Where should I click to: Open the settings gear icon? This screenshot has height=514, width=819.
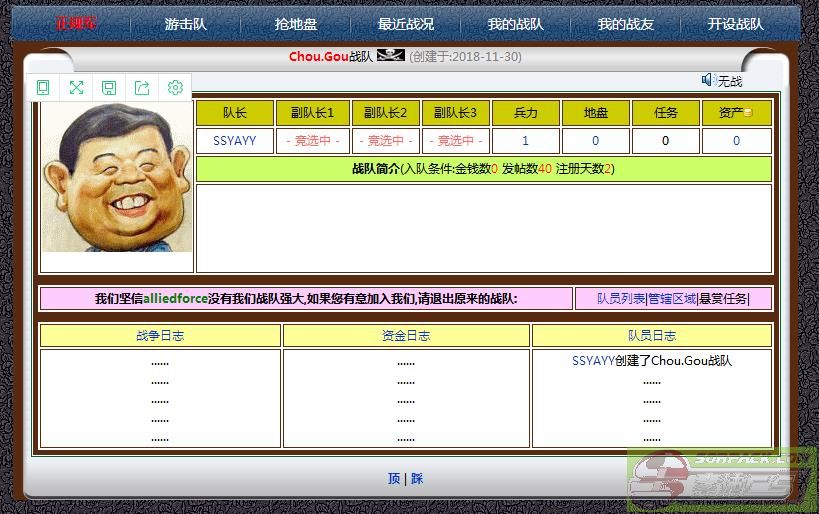click(175, 88)
